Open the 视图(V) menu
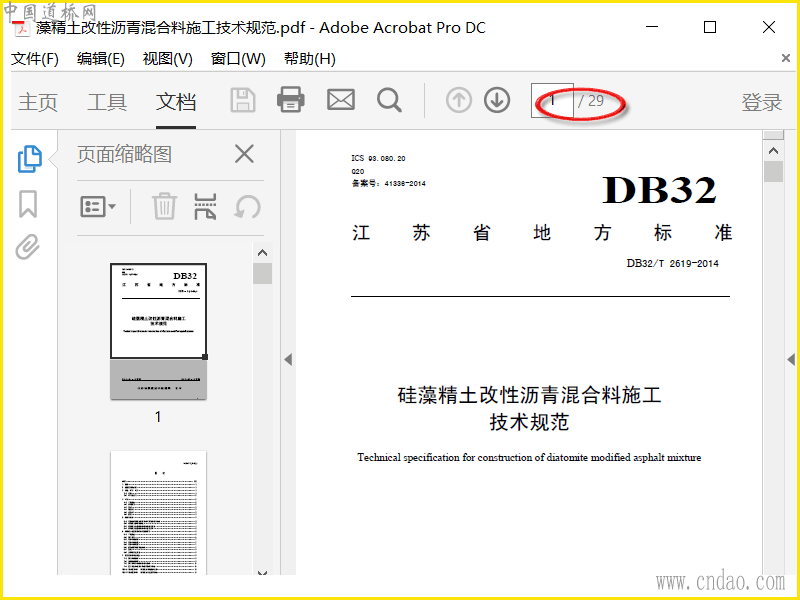 click(167, 59)
